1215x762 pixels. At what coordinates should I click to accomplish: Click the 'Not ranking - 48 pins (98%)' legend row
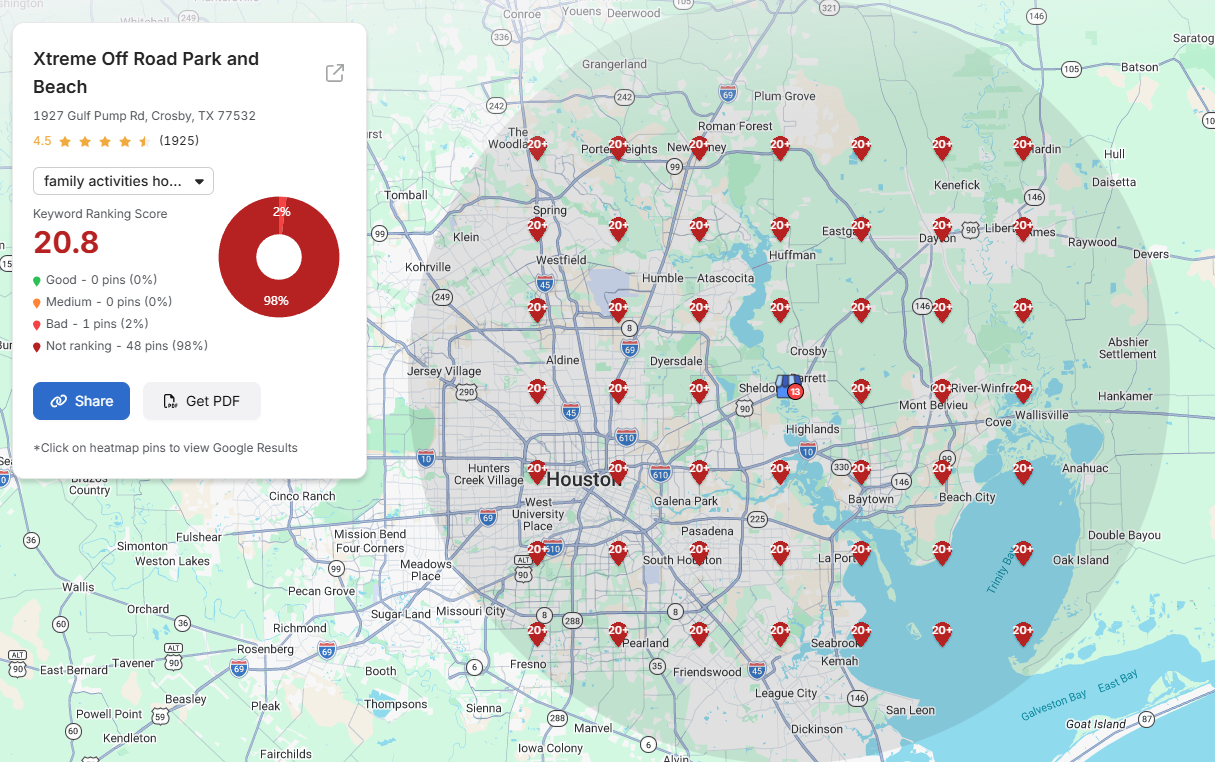(x=120, y=346)
